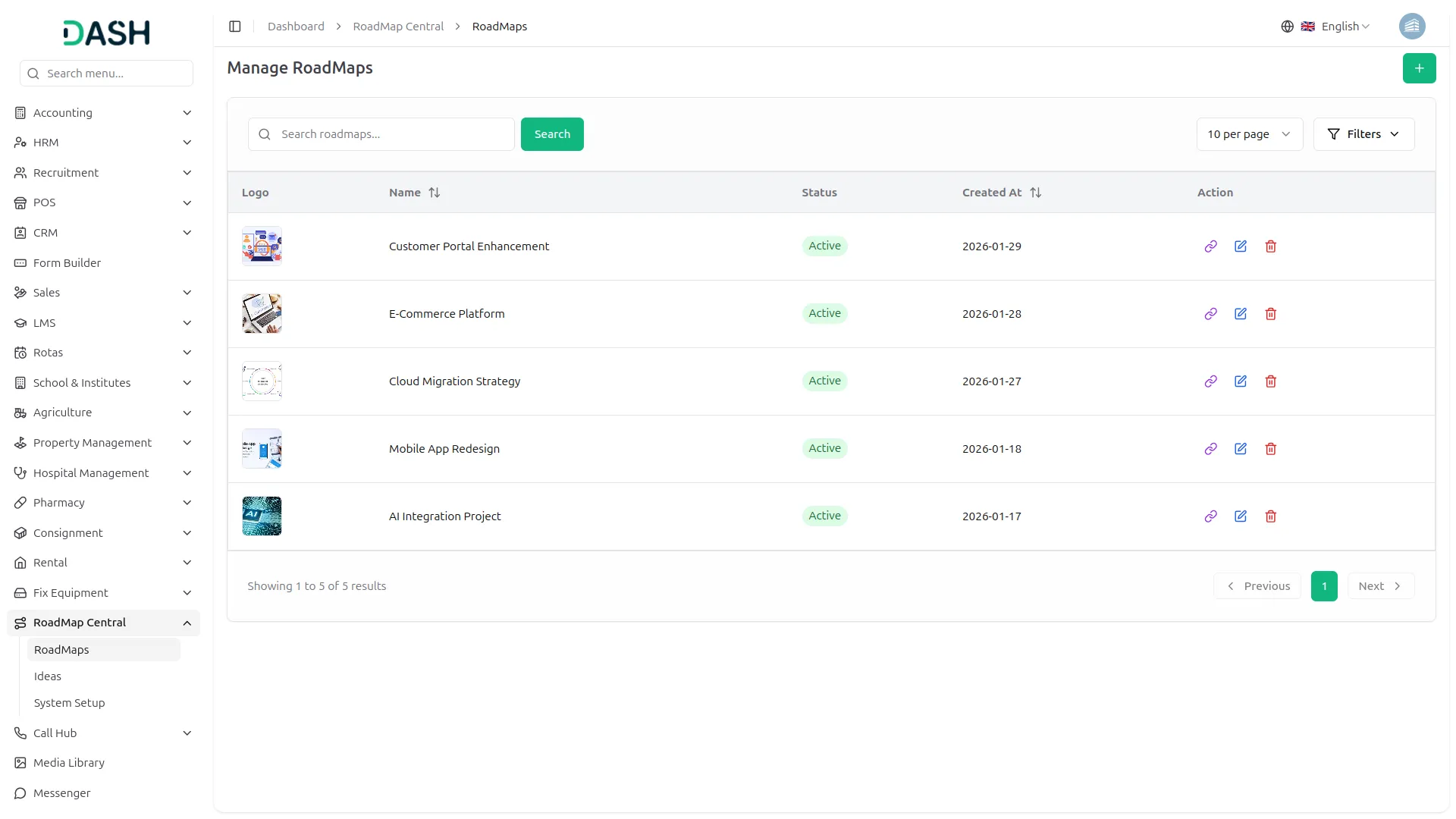1456x819 pixels.
Task: Toggle the sidebar panel with the header icon
Action: pyautogui.click(x=234, y=26)
